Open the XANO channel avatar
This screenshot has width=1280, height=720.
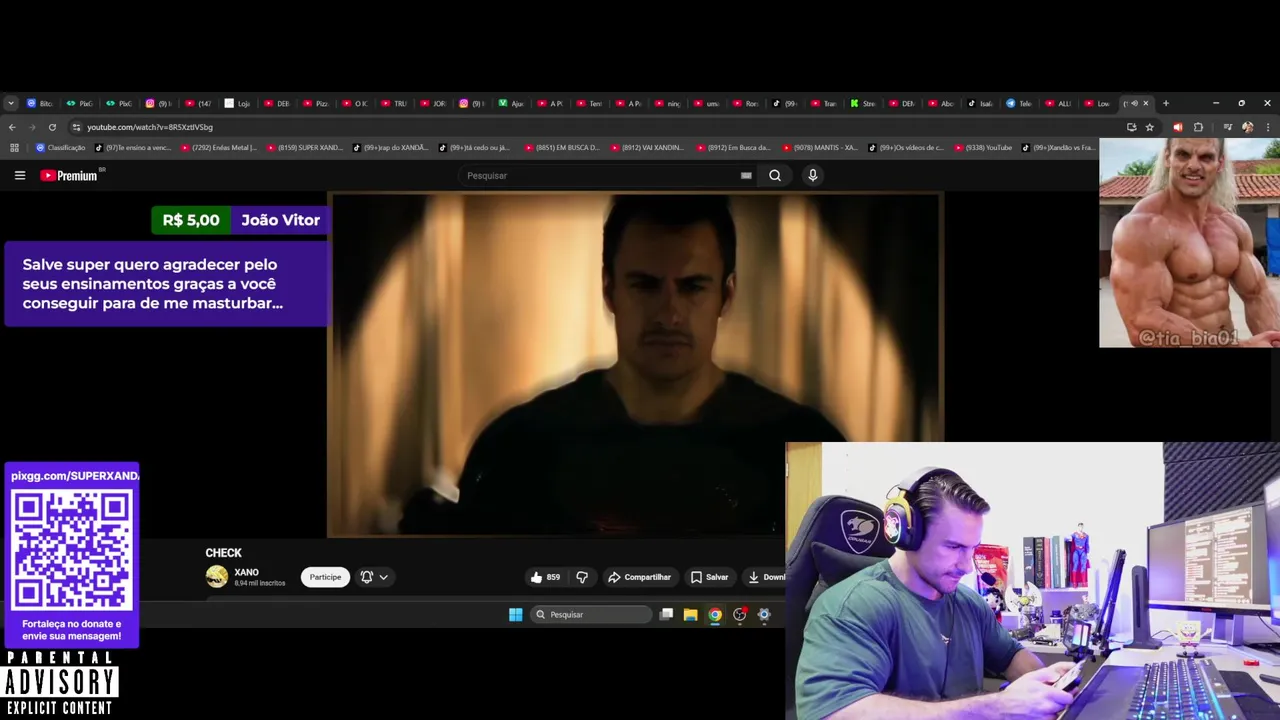click(x=216, y=576)
